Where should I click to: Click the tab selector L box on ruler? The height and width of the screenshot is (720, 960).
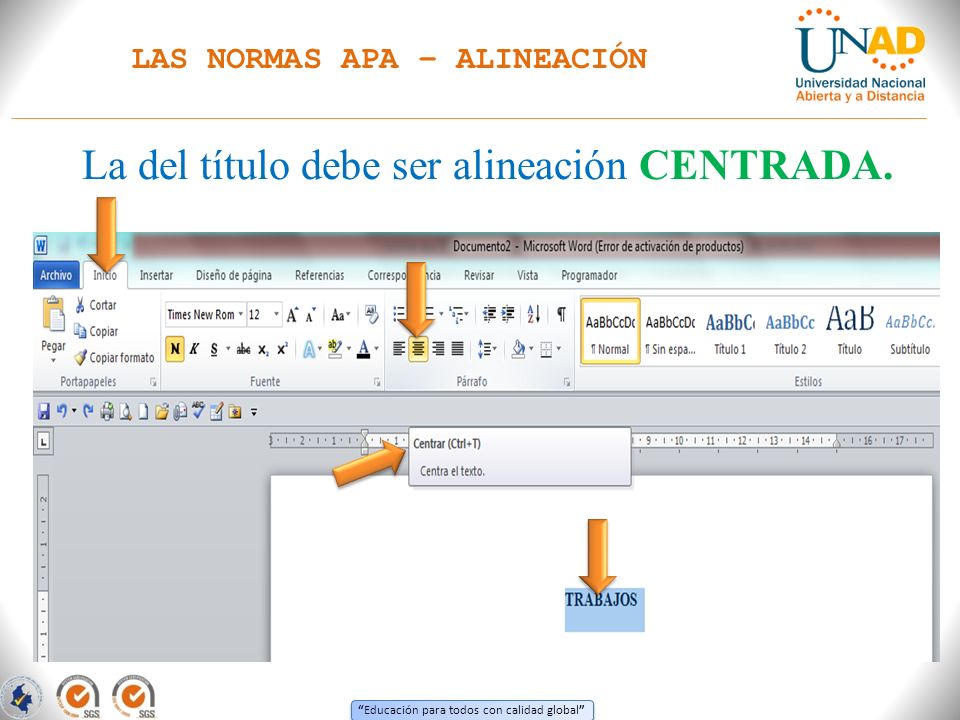click(x=43, y=441)
